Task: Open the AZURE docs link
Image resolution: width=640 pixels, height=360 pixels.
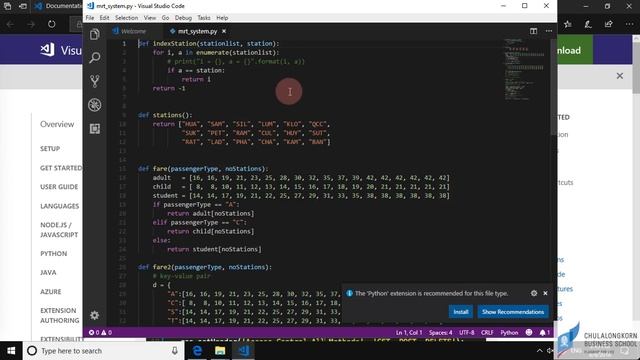Action: click(51, 291)
